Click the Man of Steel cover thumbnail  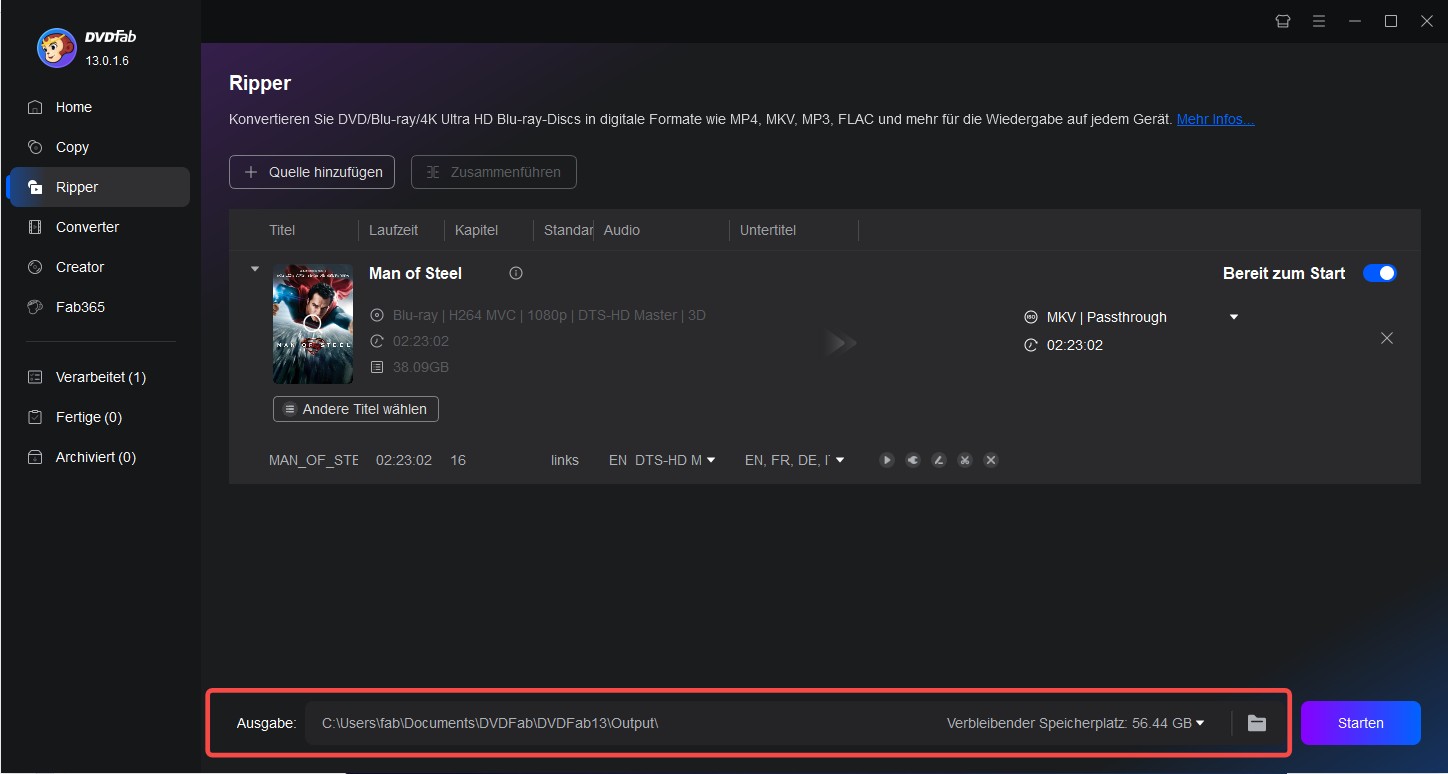(313, 324)
